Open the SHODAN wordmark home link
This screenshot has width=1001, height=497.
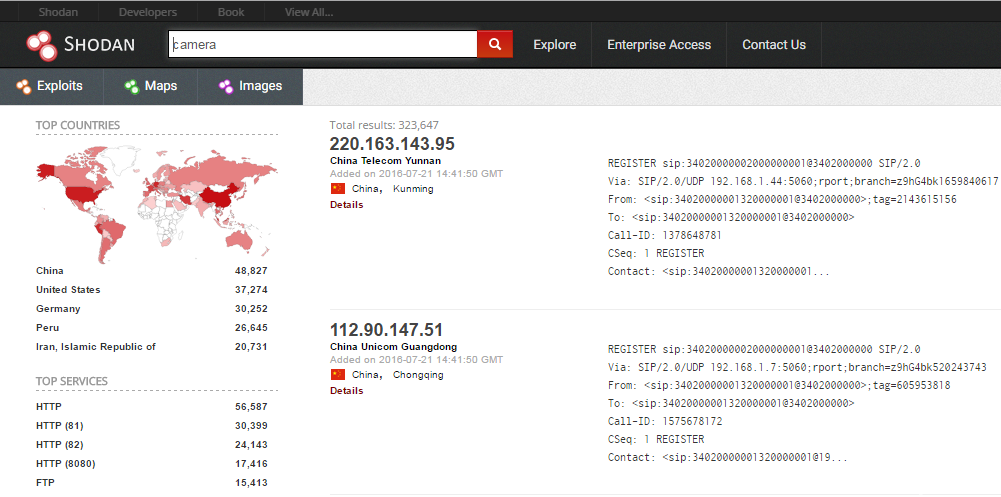[x=100, y=45]
